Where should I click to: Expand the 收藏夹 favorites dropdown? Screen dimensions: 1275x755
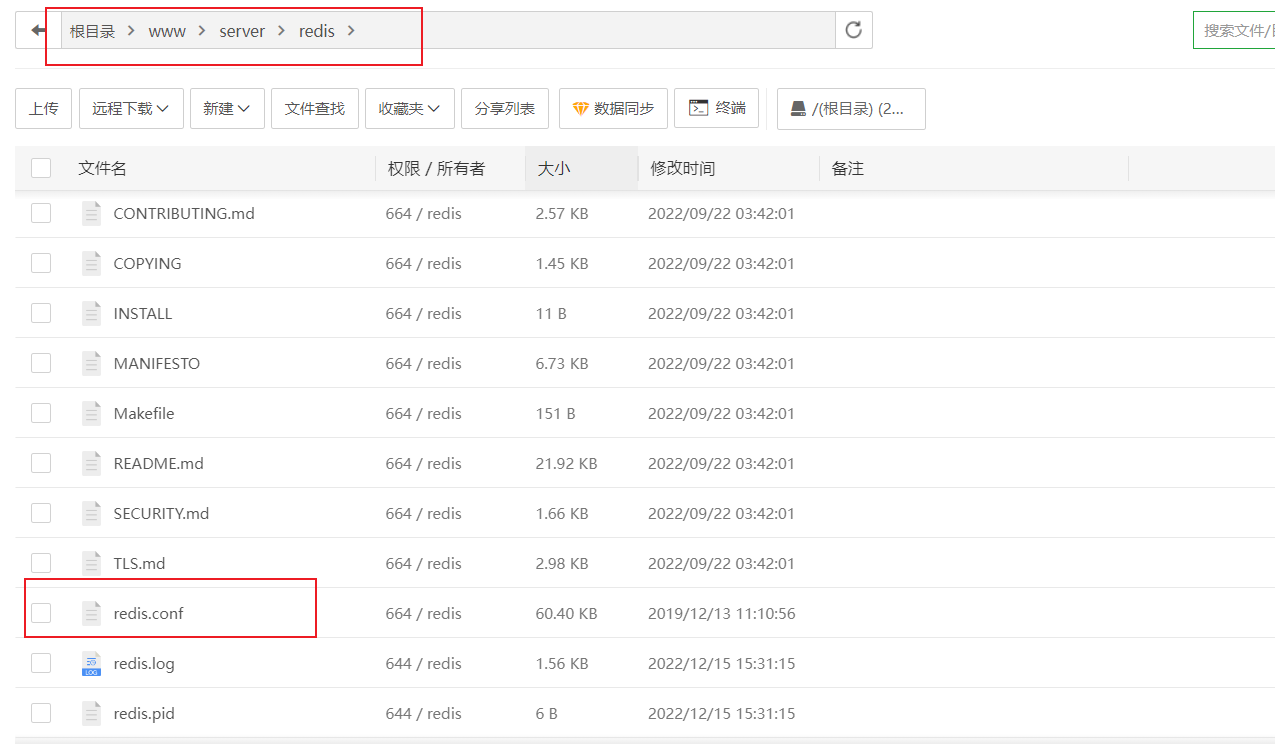coord(410,109)
